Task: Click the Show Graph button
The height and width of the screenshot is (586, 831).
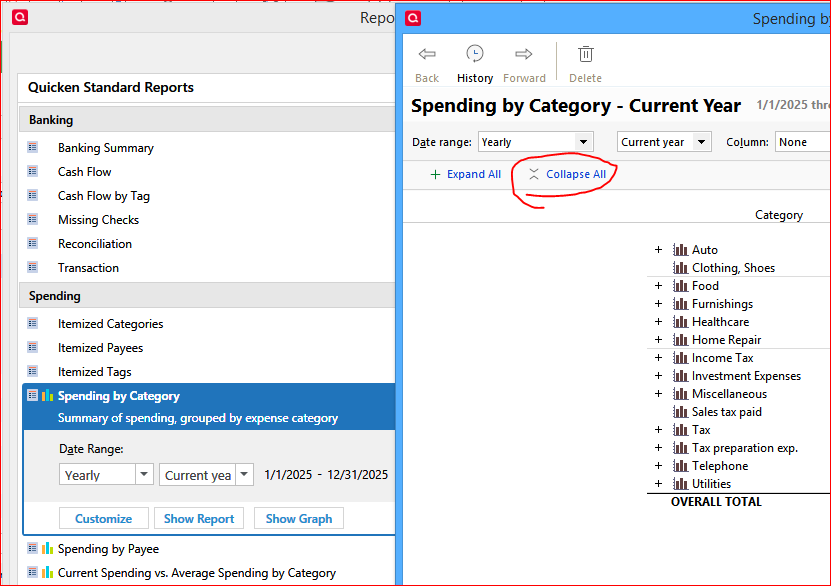Action: click(x=299, y=518)
